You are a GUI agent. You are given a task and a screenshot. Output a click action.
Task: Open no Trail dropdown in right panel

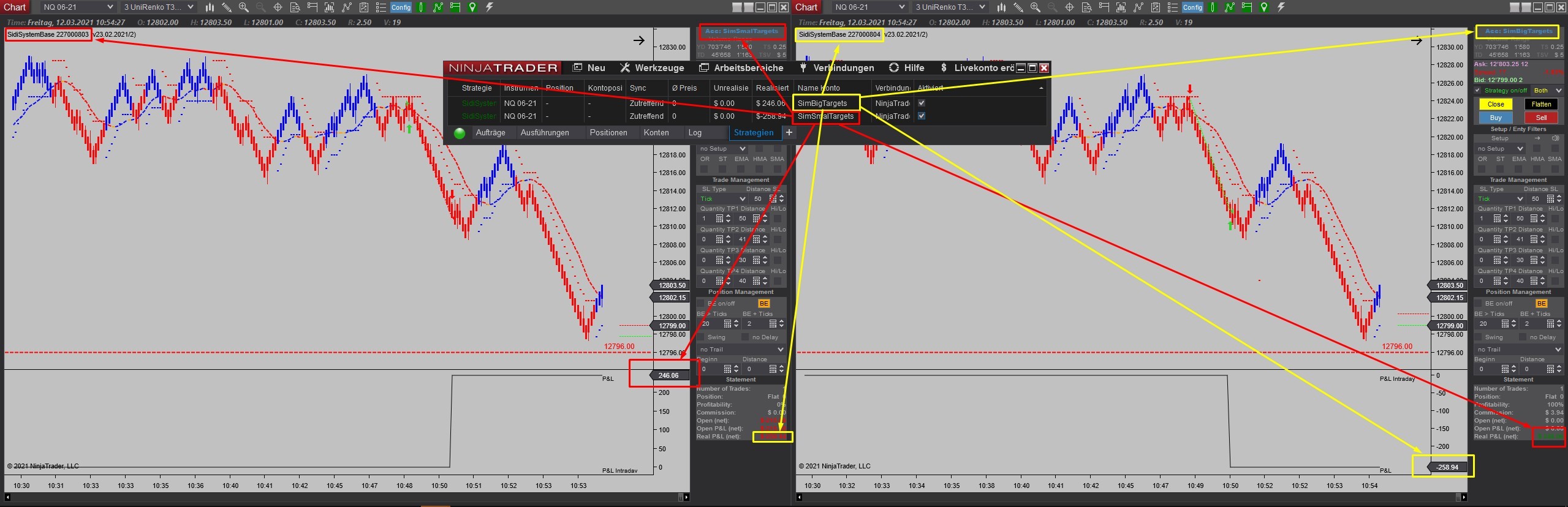click(x=1518, y=350)
